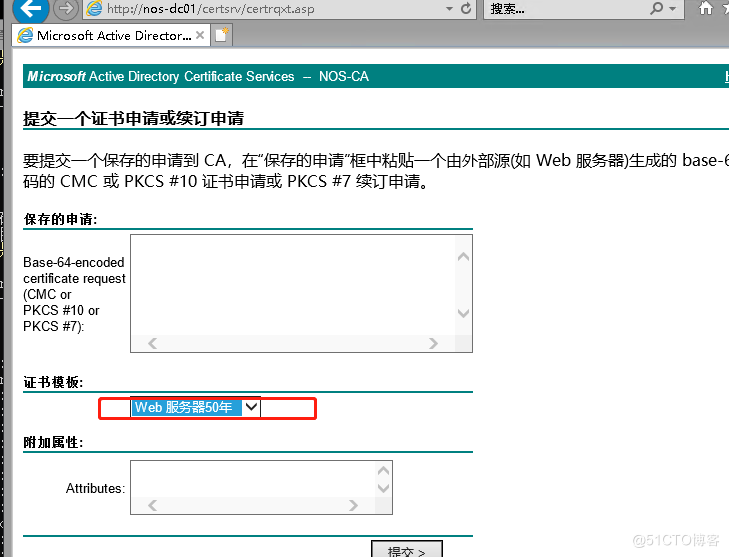Open the certificate template dropdown Web 服务器50年
729x557 pixels.
[x=195, y=407]
